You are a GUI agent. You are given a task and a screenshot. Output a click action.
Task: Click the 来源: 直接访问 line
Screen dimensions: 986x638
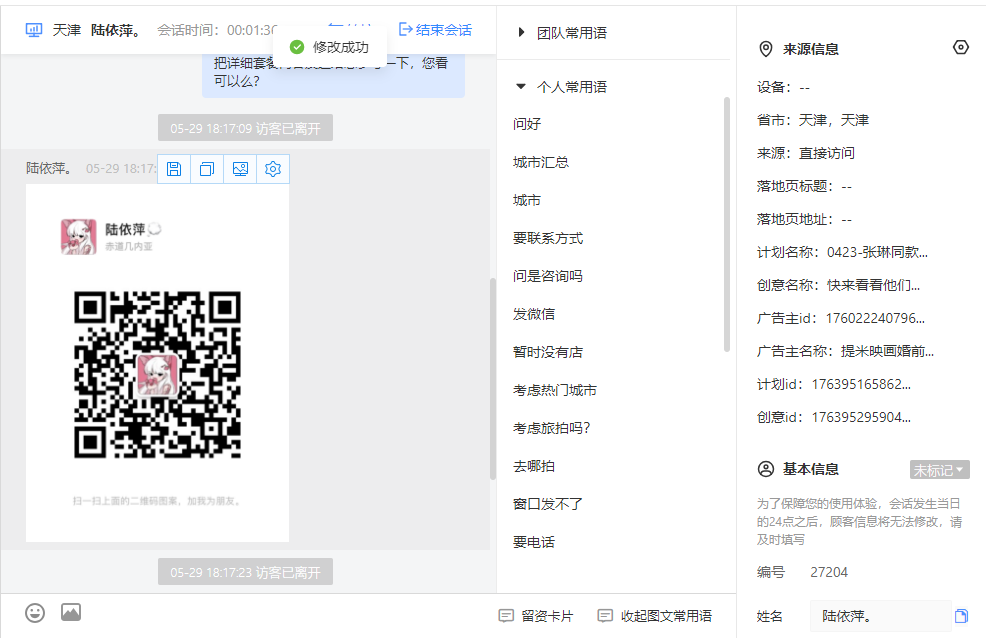pyautogui.click(x=806, y=153)
